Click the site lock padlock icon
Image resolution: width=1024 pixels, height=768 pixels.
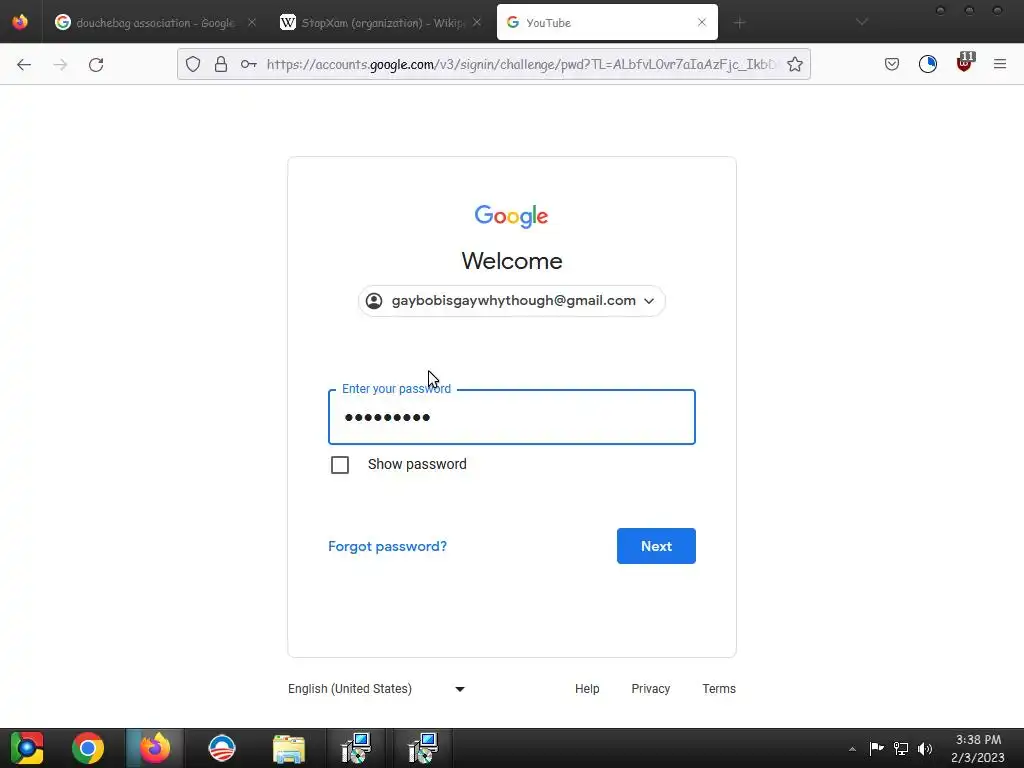tap(221, 64)
